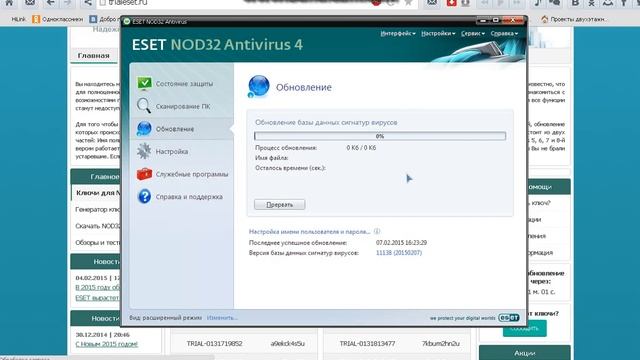
Task: Click the blue question mark help icon
Action: coord(144,196)
